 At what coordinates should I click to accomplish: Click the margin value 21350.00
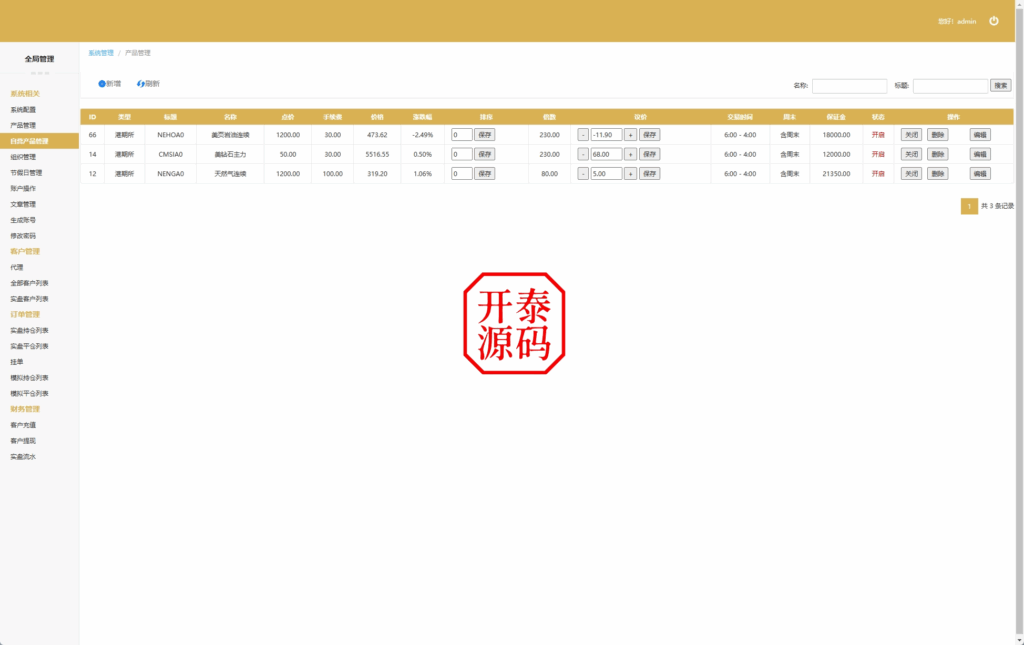[836, 174]
